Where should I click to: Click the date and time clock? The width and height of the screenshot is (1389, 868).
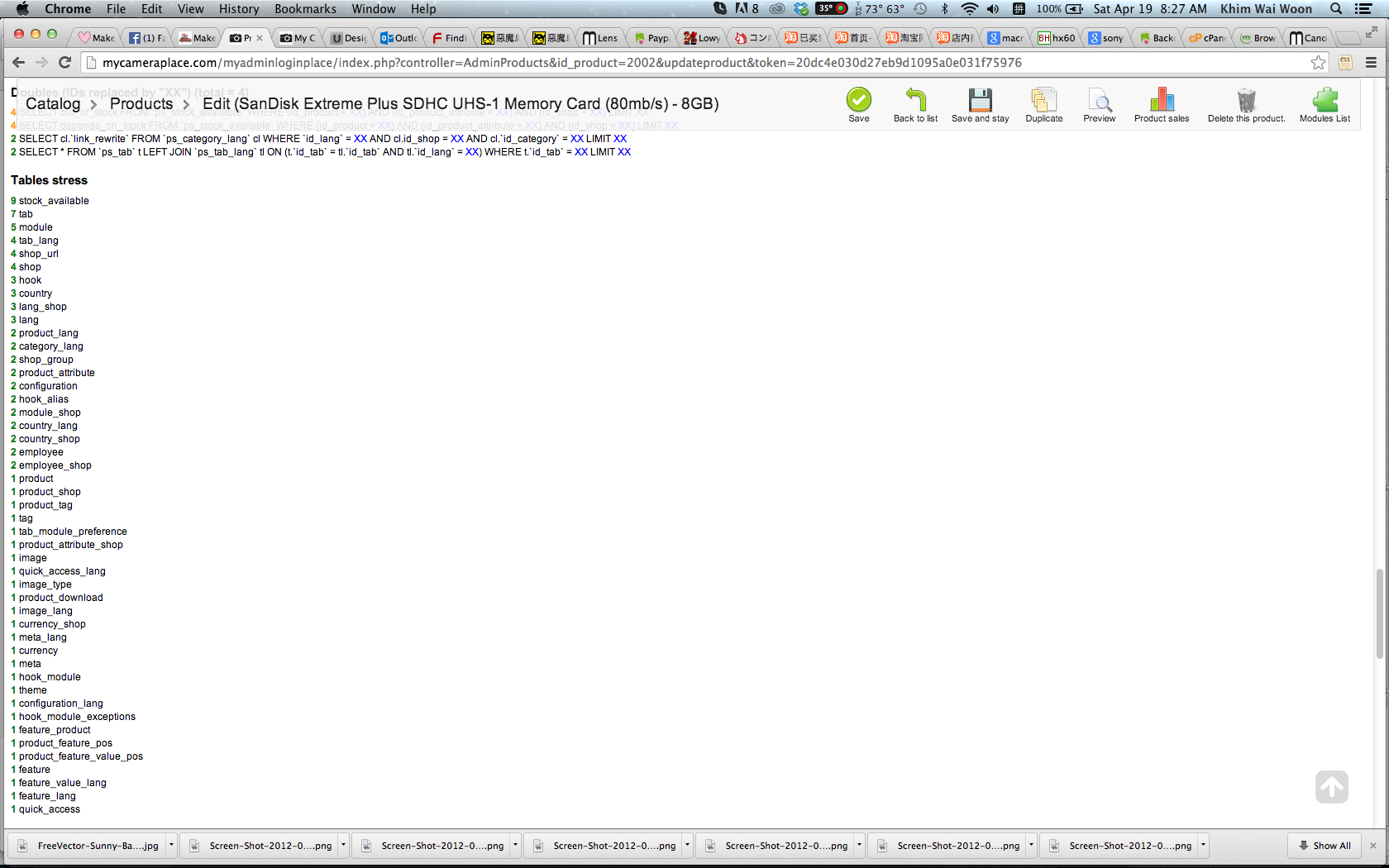(x=1150, y=9)
